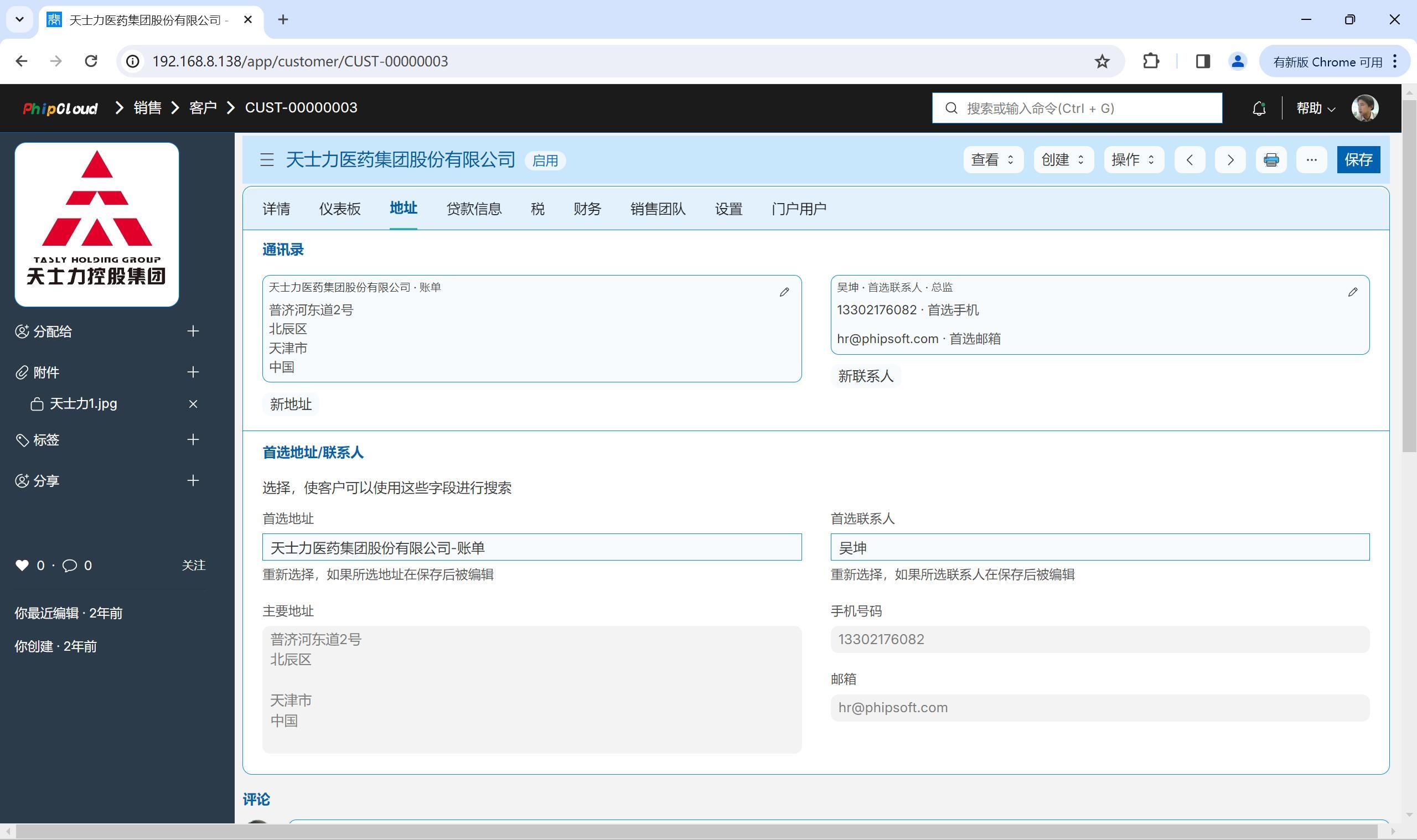The height and width of the screenshot is (840, 1417).
Task: Open the 天士力1.jpg attachment
Action: pyautogui.click(x=83, y=403)
